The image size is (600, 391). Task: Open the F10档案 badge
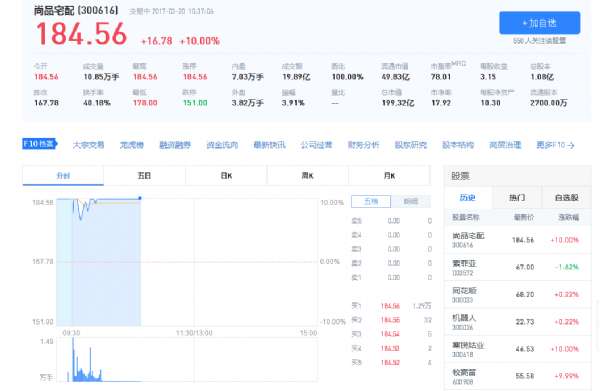[39, 144]
